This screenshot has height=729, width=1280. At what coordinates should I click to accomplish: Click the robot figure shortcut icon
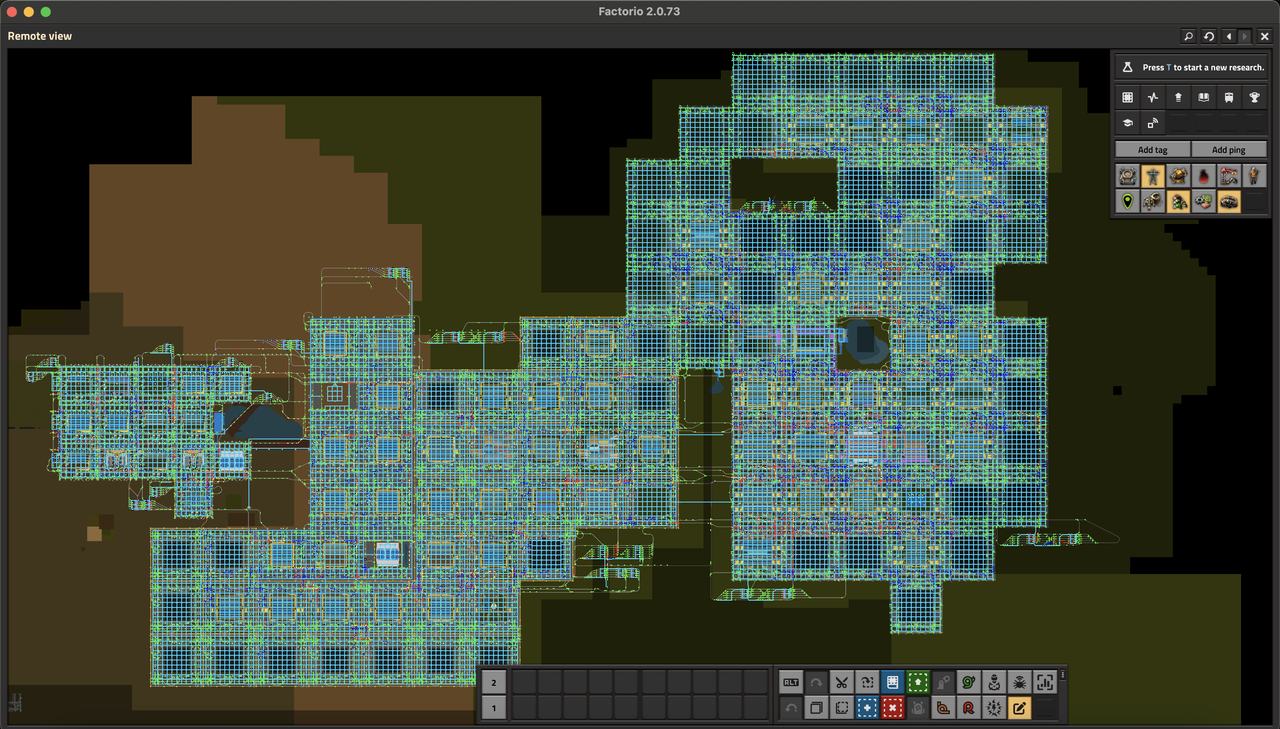[994, 682]
